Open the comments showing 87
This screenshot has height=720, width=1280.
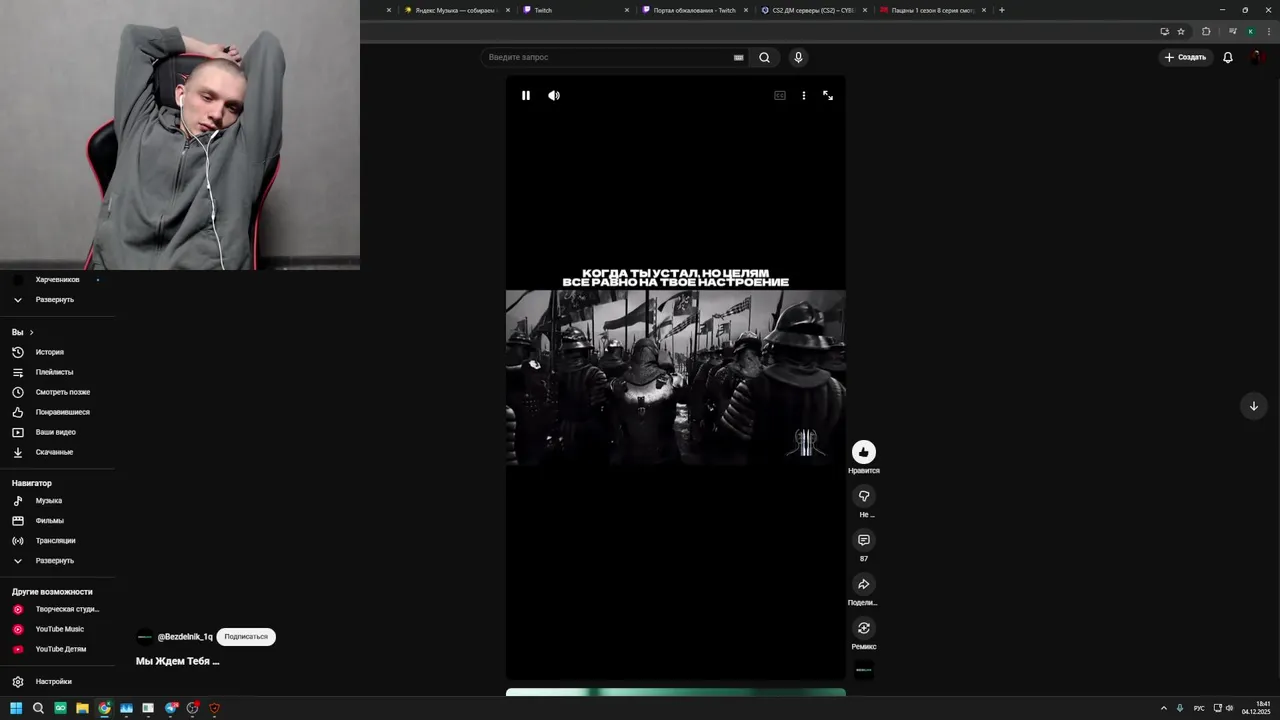[864, 540]
